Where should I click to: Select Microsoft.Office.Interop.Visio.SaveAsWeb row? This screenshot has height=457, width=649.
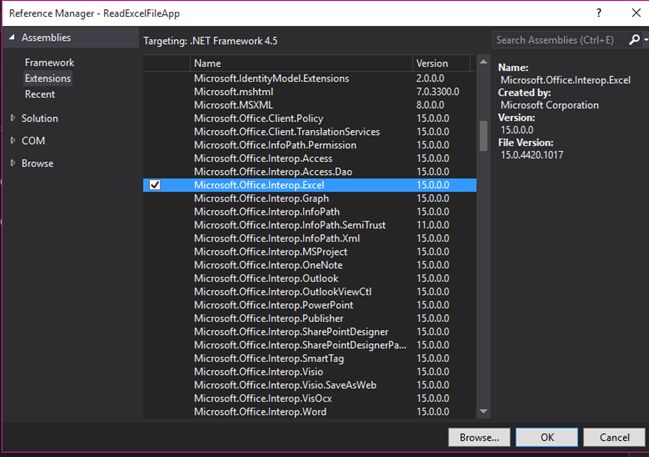tap(310, 385)
